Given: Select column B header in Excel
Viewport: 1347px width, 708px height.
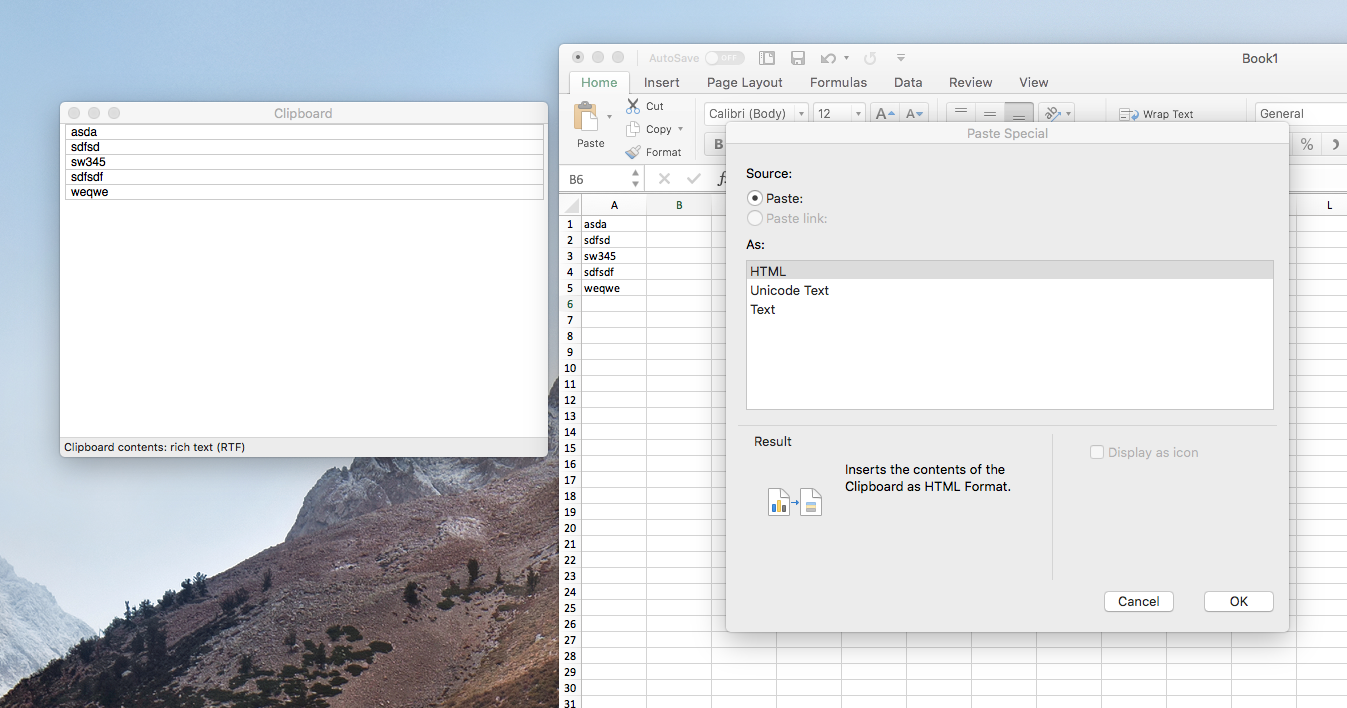Looking at the screenshot, I should tap(679, 205).
